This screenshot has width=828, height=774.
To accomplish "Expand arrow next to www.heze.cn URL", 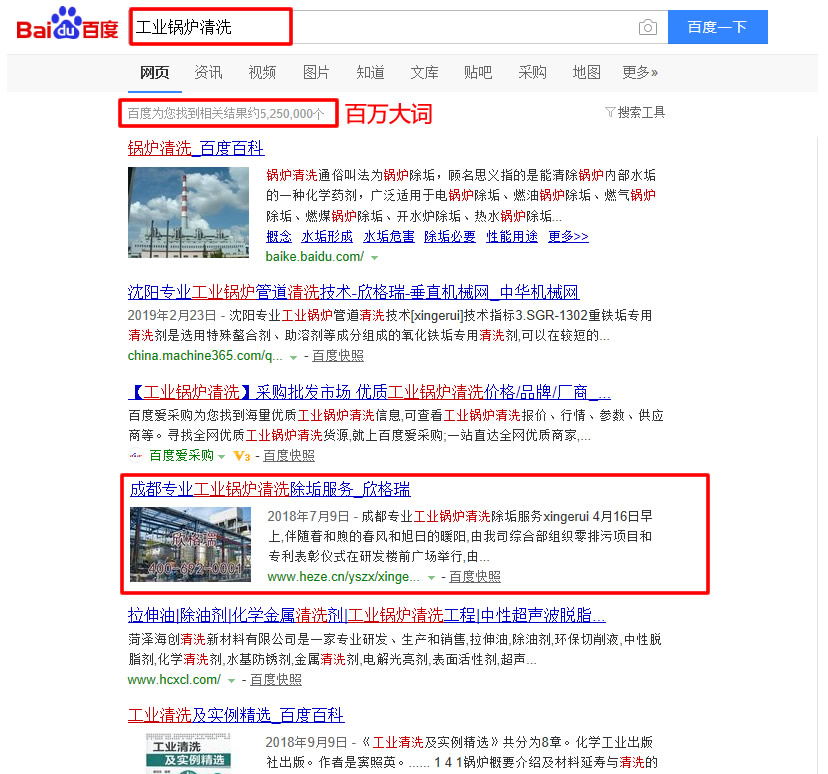I will [431, 578].
